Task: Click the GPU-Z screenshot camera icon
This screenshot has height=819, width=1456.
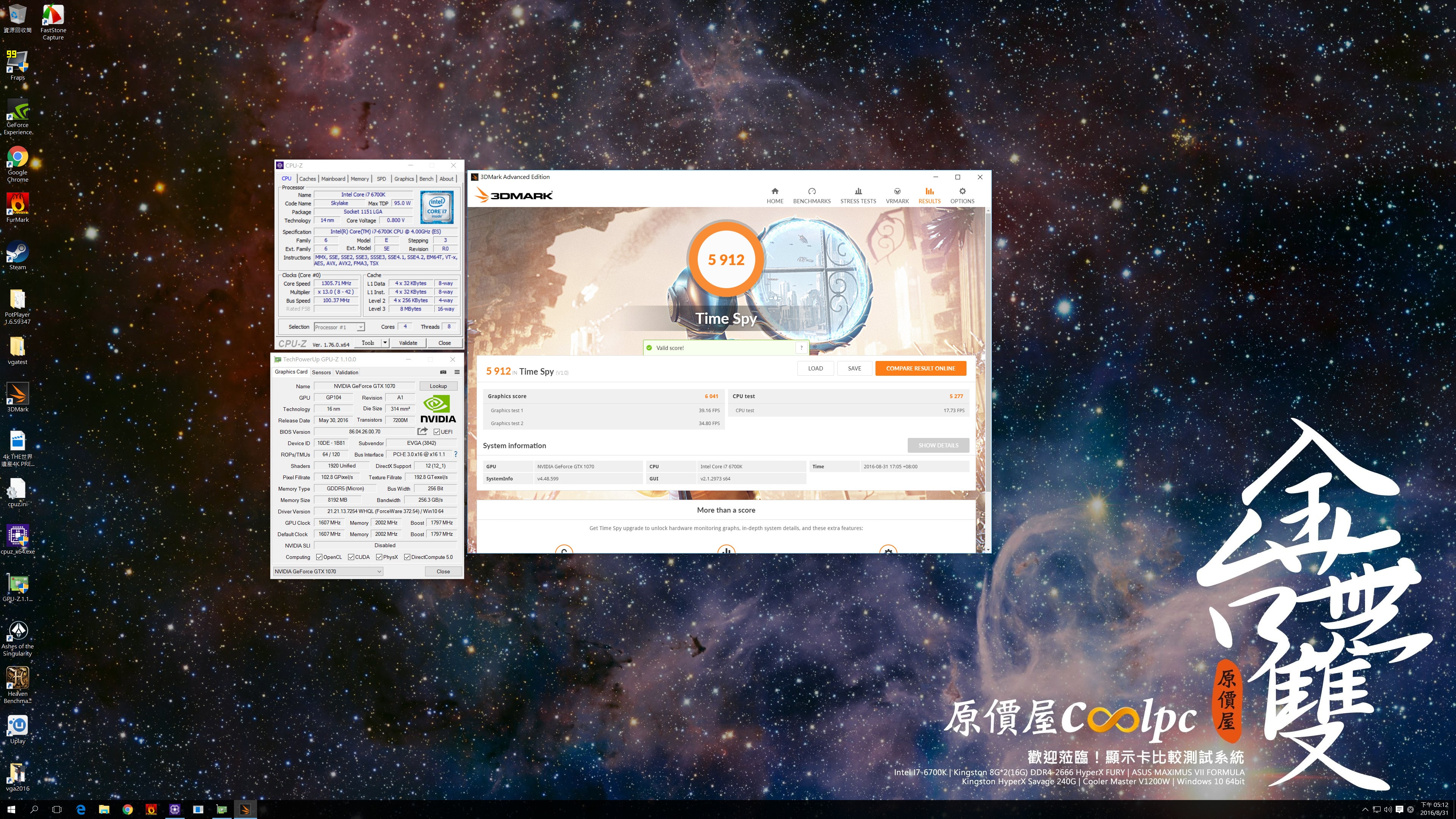Action: [x=443, y=372]
